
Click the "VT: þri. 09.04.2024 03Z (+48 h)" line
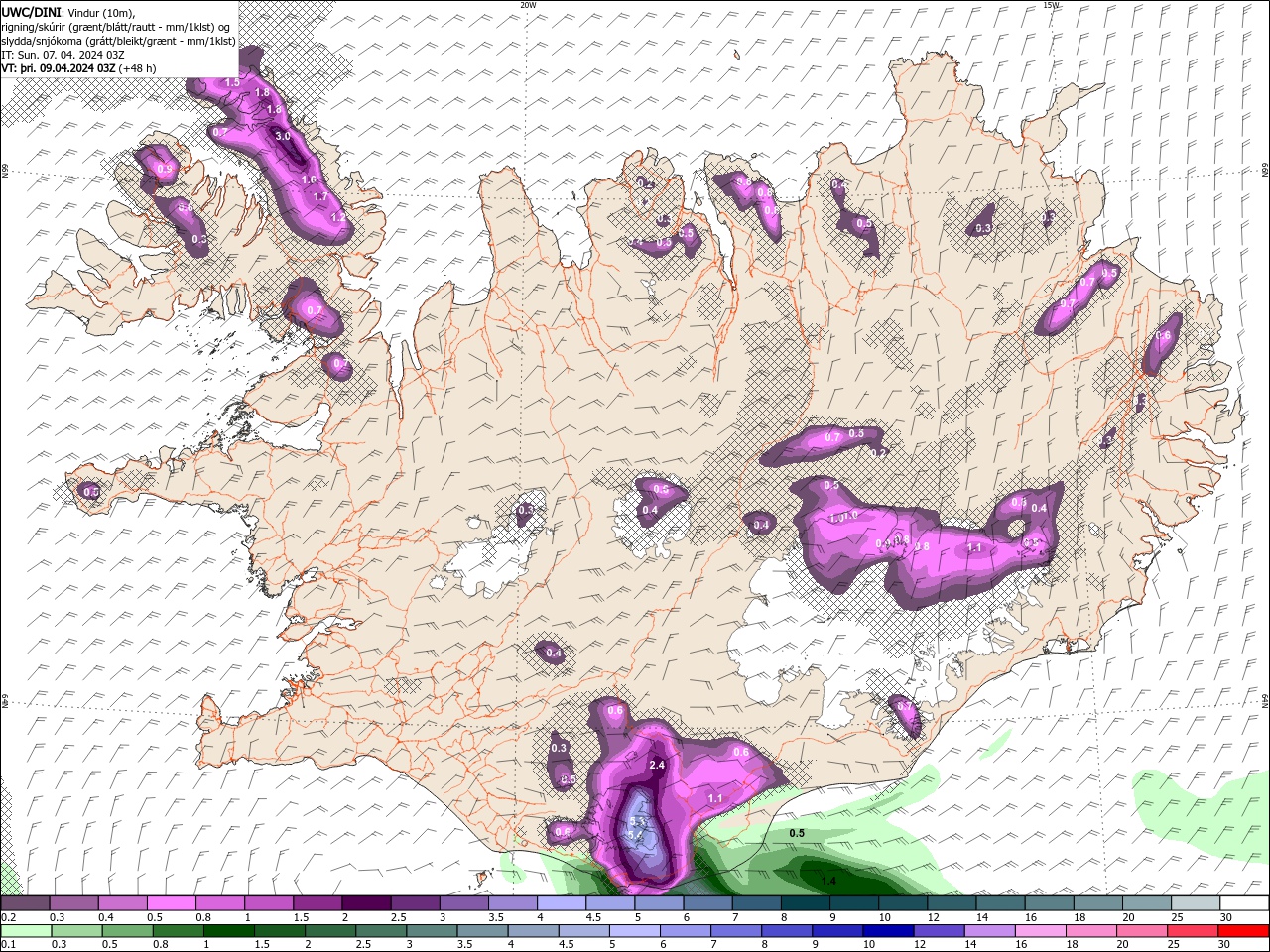(79, 68)
